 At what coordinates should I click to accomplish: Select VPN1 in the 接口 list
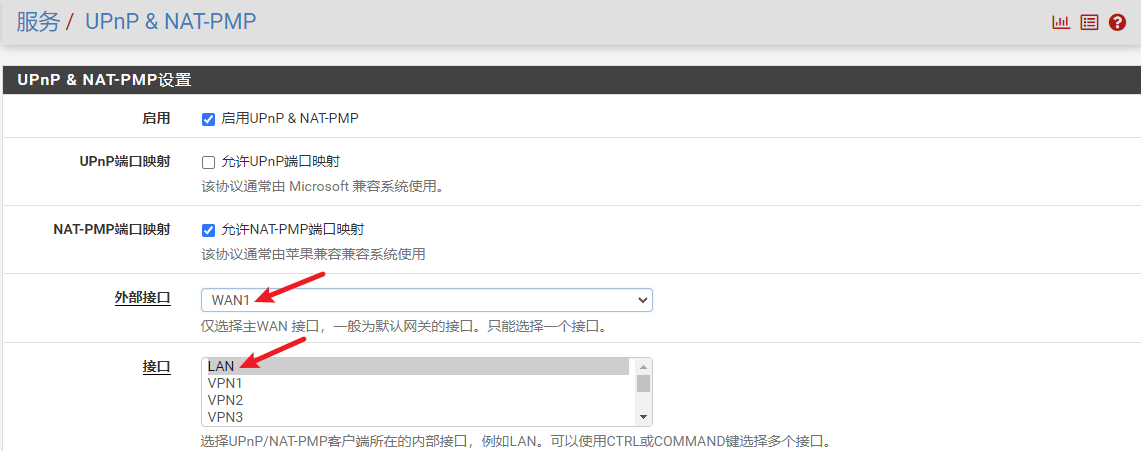click(416, 383)
